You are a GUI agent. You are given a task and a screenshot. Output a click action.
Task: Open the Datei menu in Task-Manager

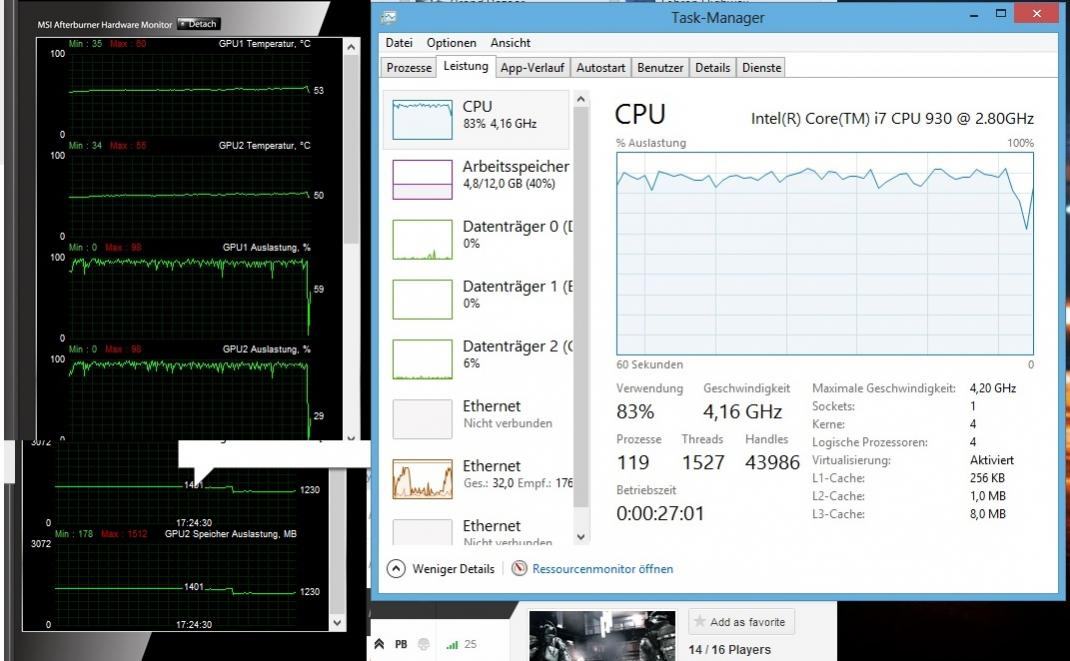(399, 43)
